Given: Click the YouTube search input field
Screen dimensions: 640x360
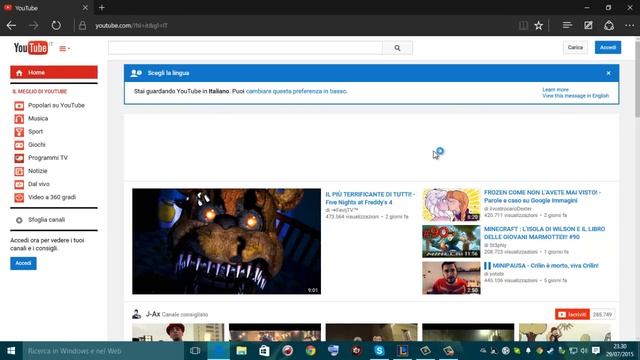Looking at the screenshot, I should pos(245,48).
